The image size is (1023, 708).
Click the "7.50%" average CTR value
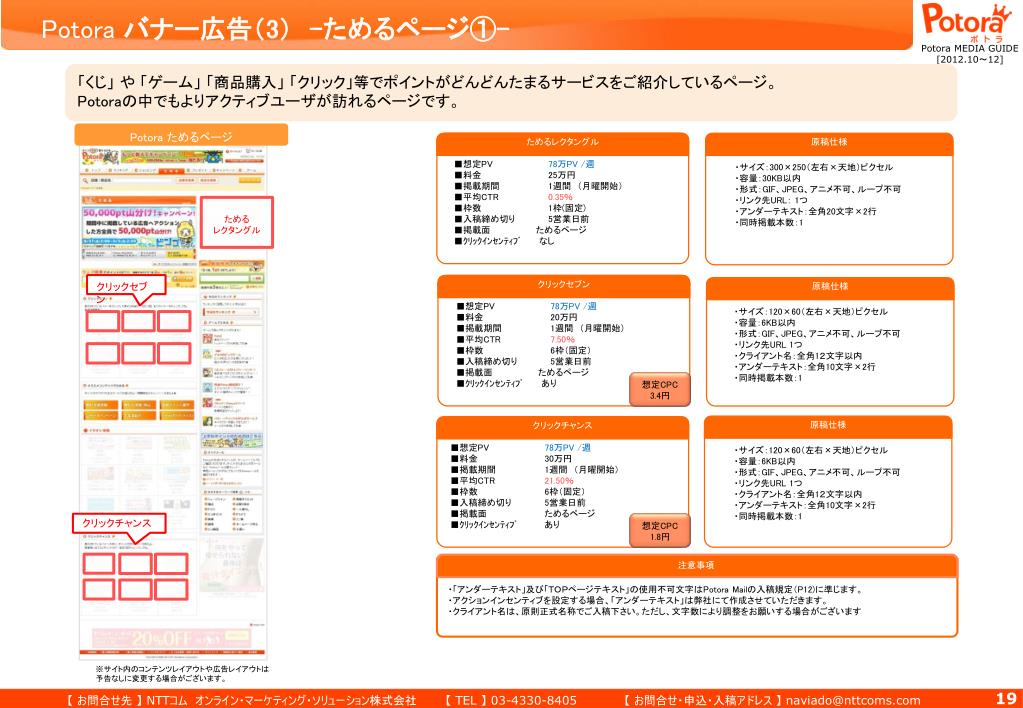click(562, 339)
